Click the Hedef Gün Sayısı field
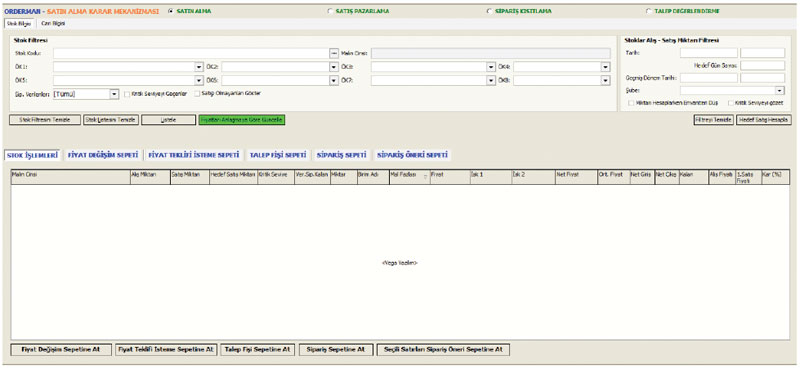Viewport: 800px width, 369px height. (x=763, y=65)
